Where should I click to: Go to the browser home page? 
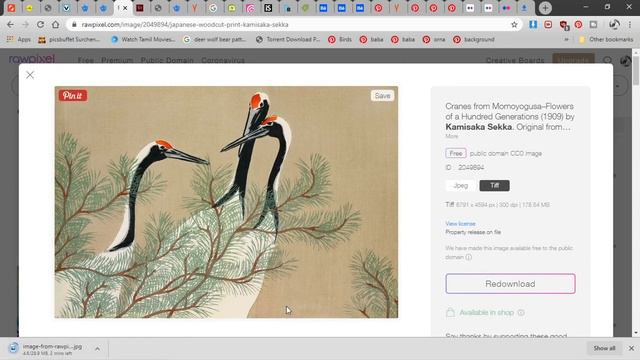(x=56, y=24)
